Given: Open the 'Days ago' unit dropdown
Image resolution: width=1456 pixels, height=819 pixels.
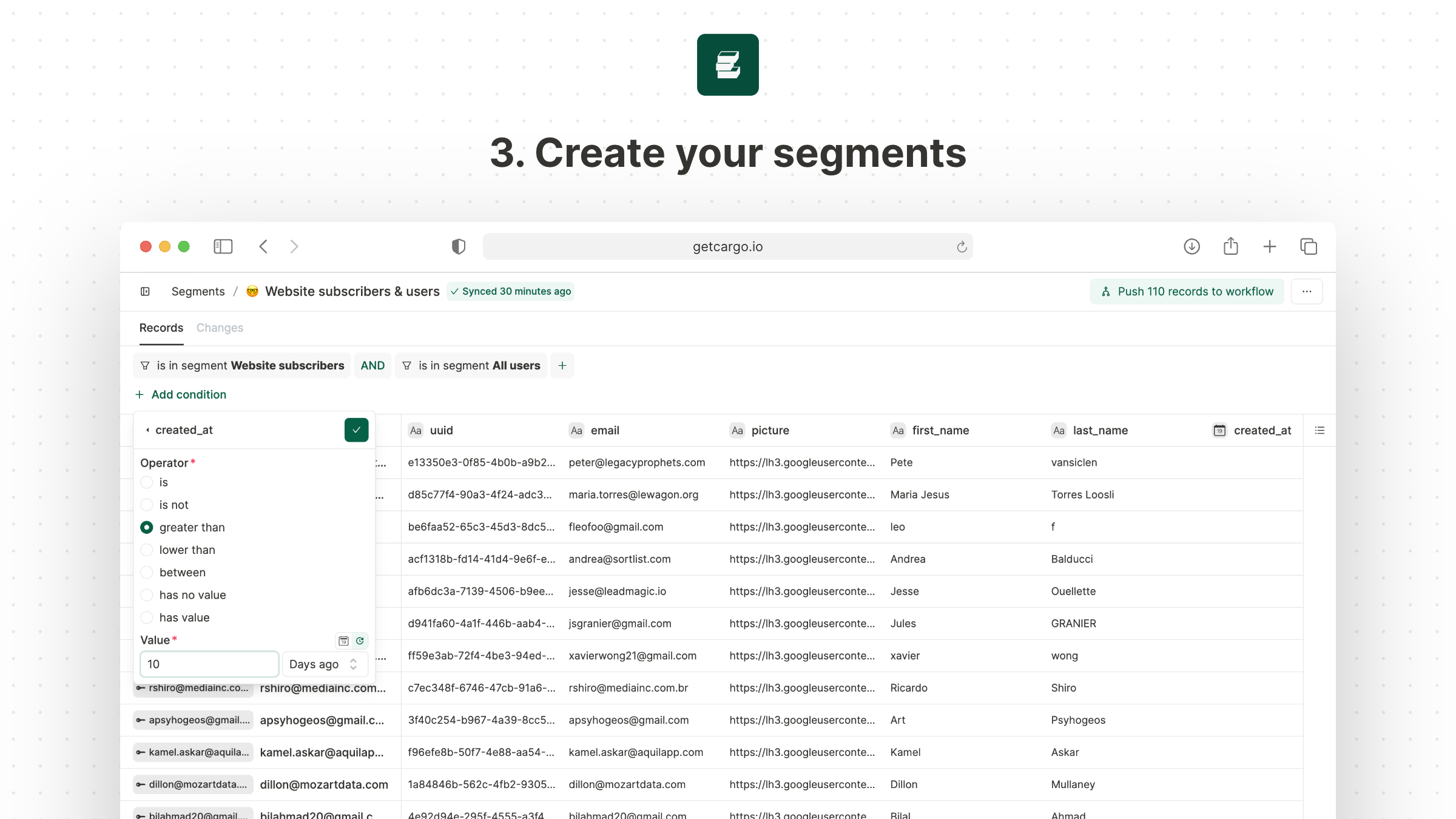Looking at the screenshot, I should (x=325, y=664).
